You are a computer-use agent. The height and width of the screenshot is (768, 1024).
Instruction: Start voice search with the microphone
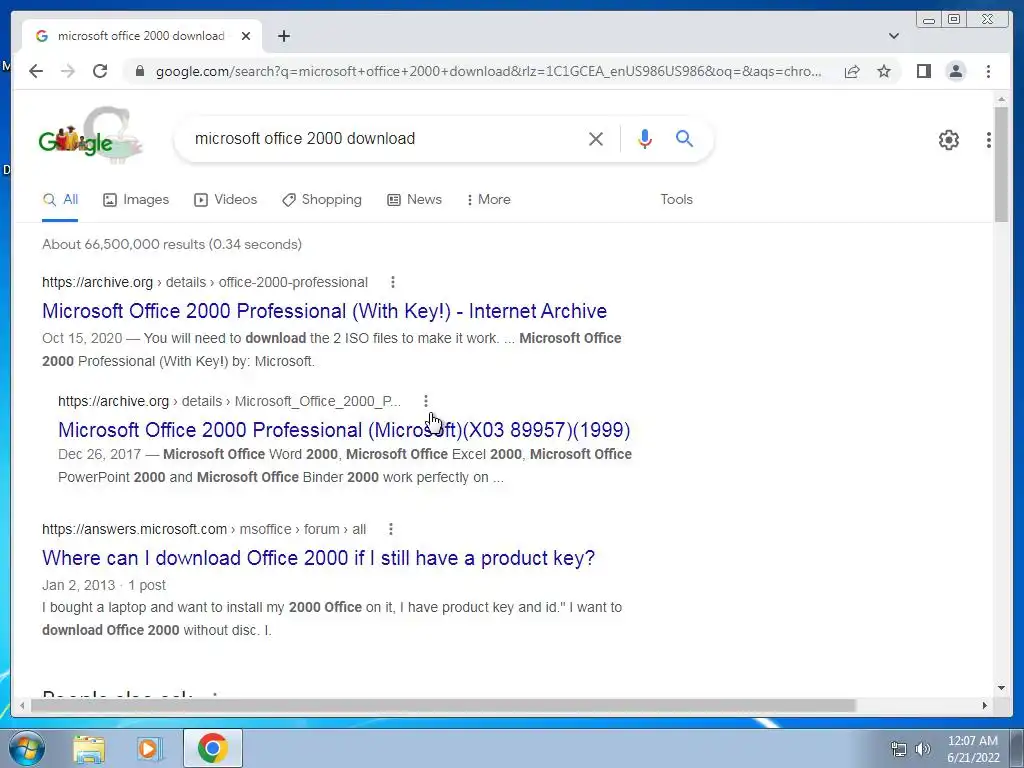pyautogui.click(x=645, y=138)
